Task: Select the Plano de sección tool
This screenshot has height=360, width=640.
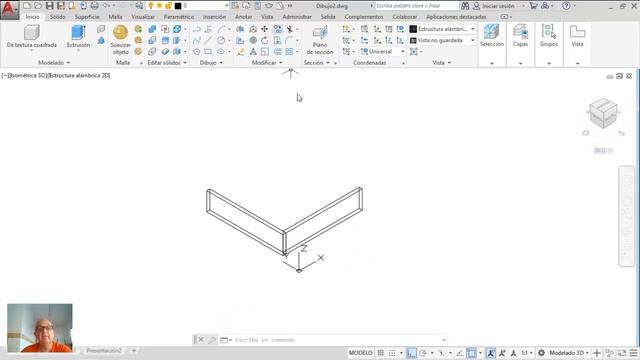Action: pos(320,40)
